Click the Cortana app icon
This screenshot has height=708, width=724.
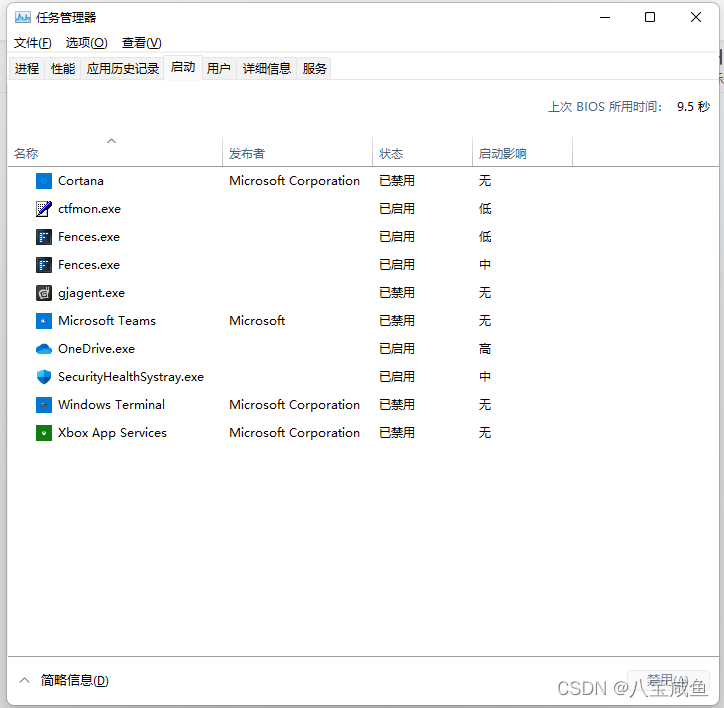point(44,181)
